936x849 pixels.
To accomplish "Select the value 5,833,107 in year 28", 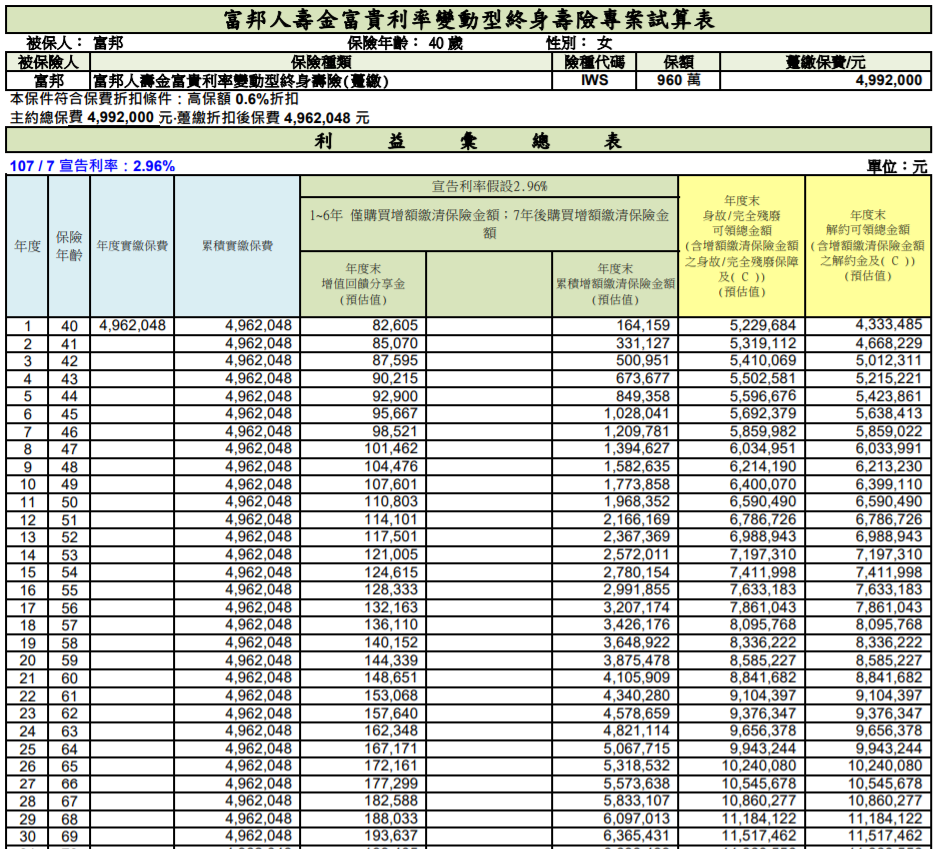I will click(636, 801).
